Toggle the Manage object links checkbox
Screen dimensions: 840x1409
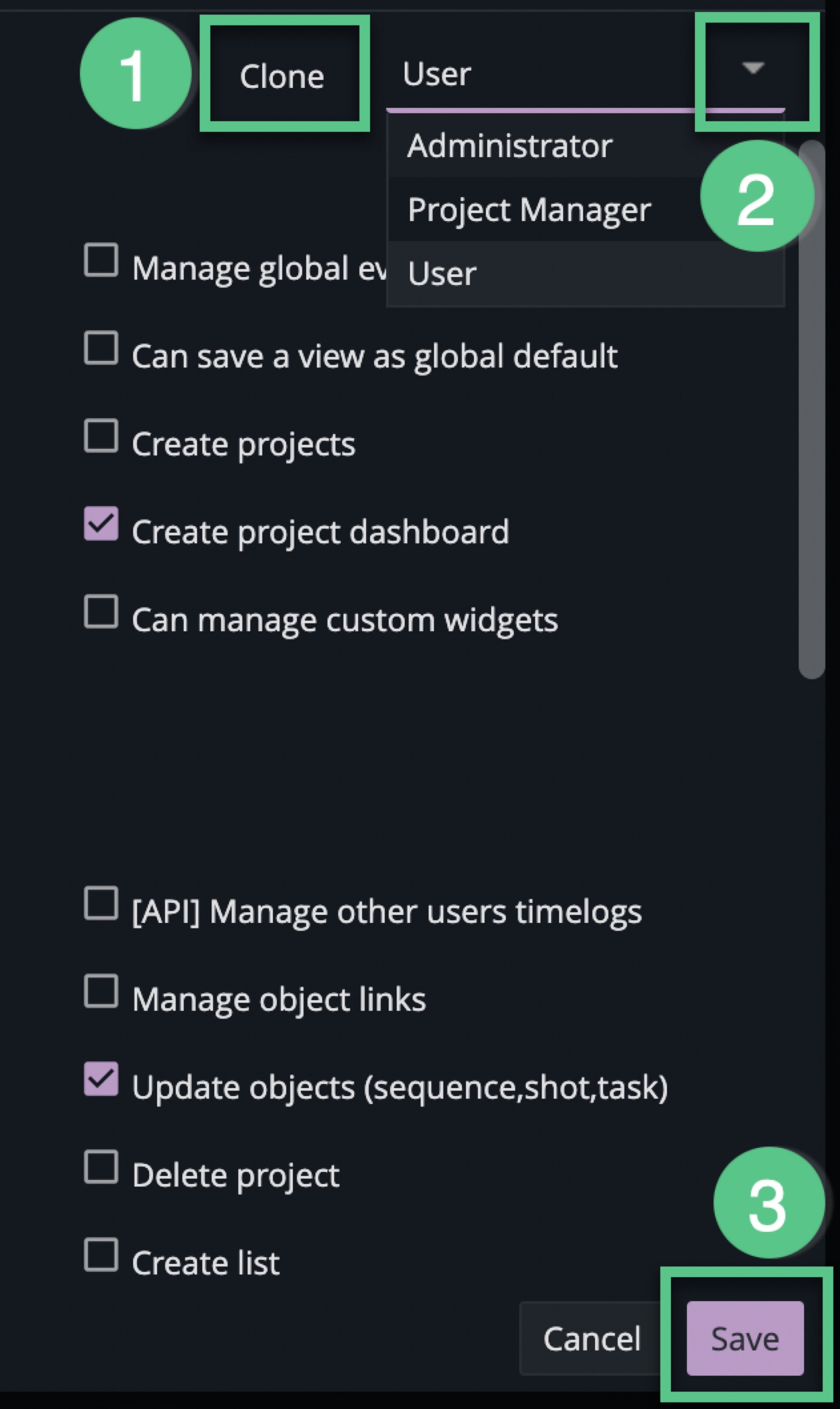[101, 991]
